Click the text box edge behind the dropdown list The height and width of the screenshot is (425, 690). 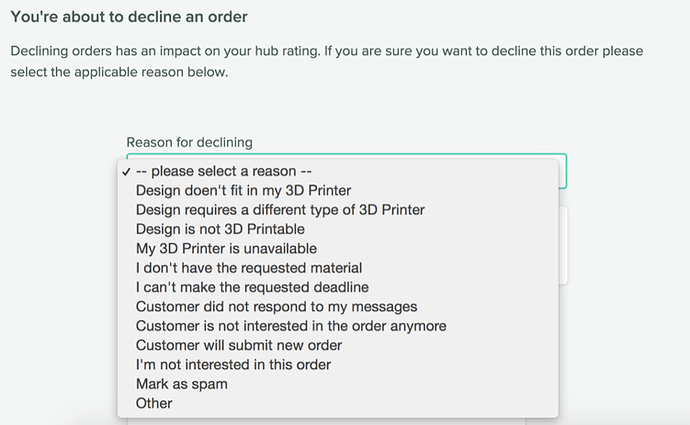pyautogui.click(x=564, y=245)
